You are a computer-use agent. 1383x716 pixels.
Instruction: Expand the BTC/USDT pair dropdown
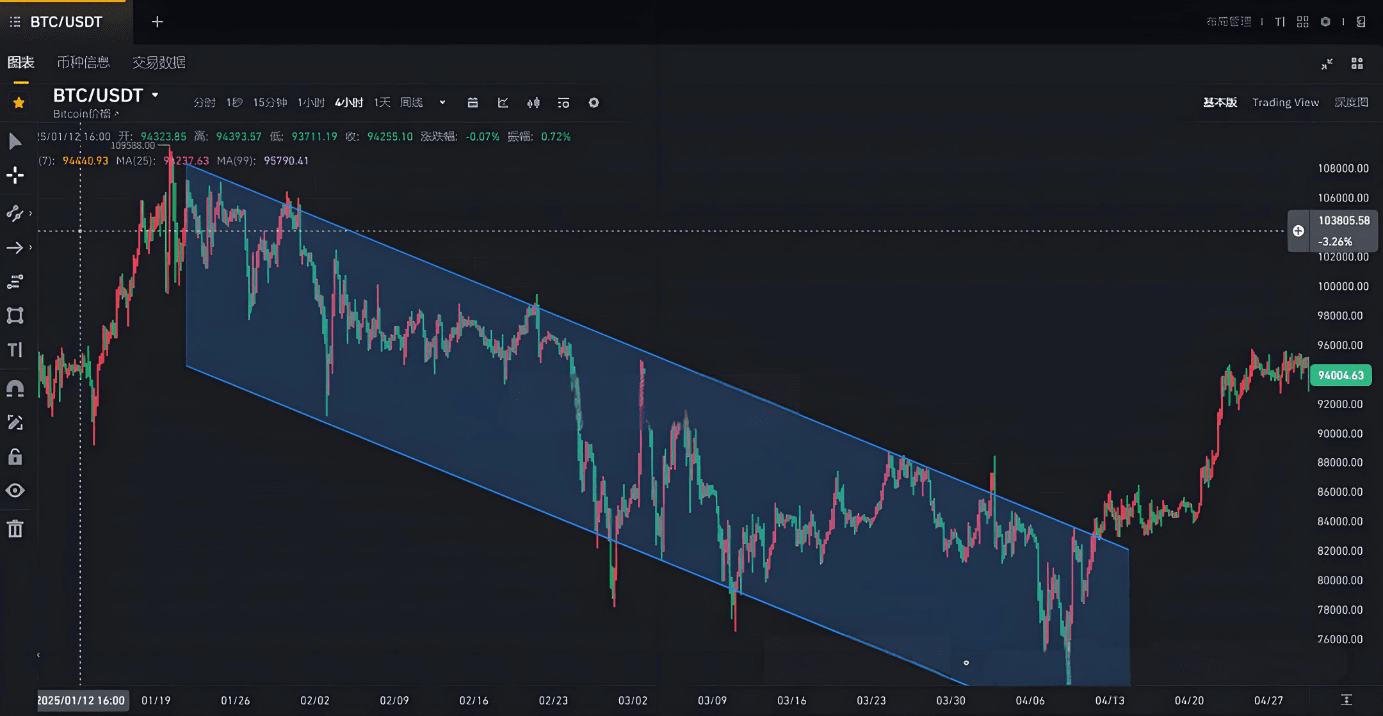point(155,96)
